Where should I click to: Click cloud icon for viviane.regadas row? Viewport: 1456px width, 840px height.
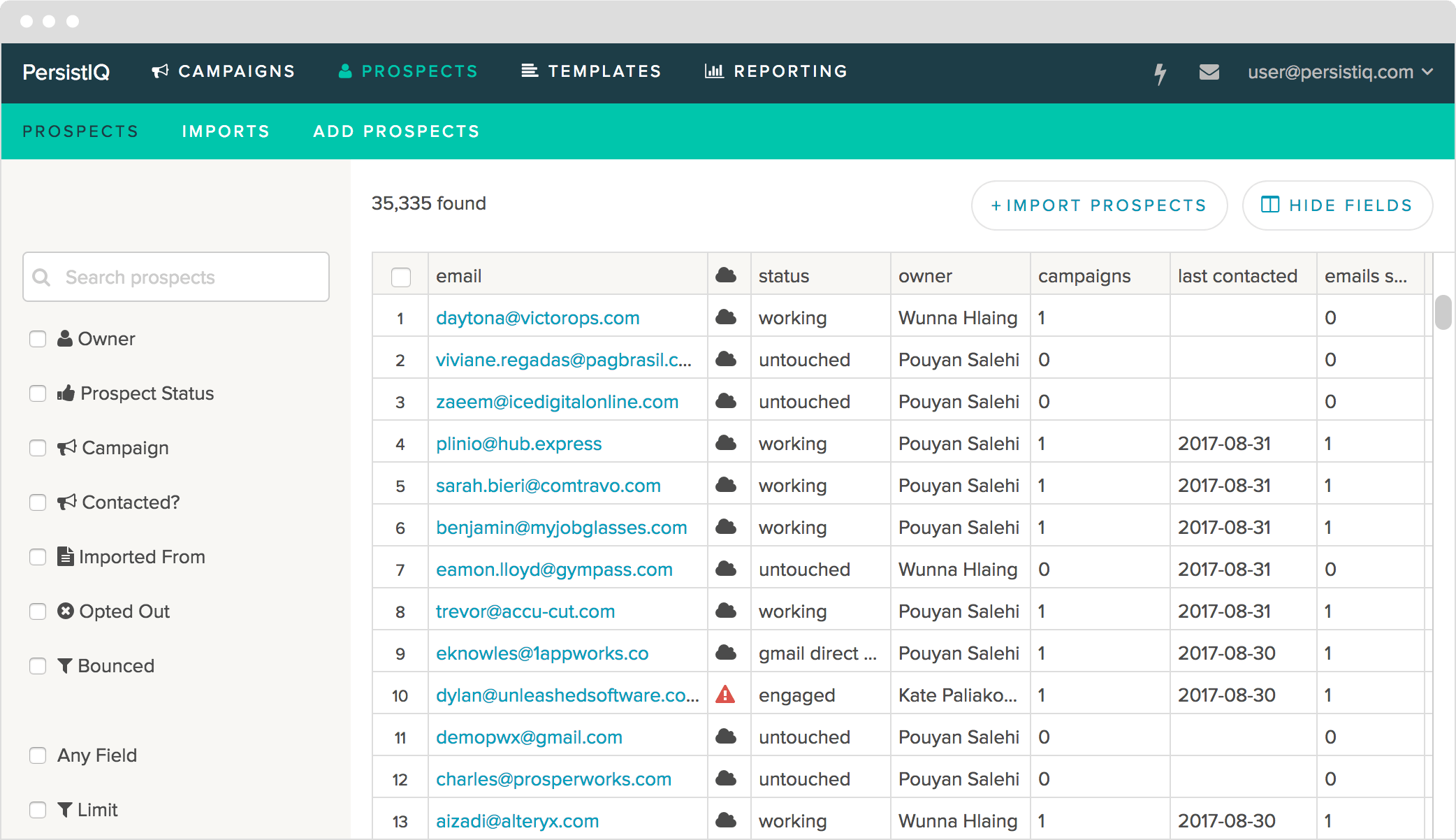tap(726, 359)
